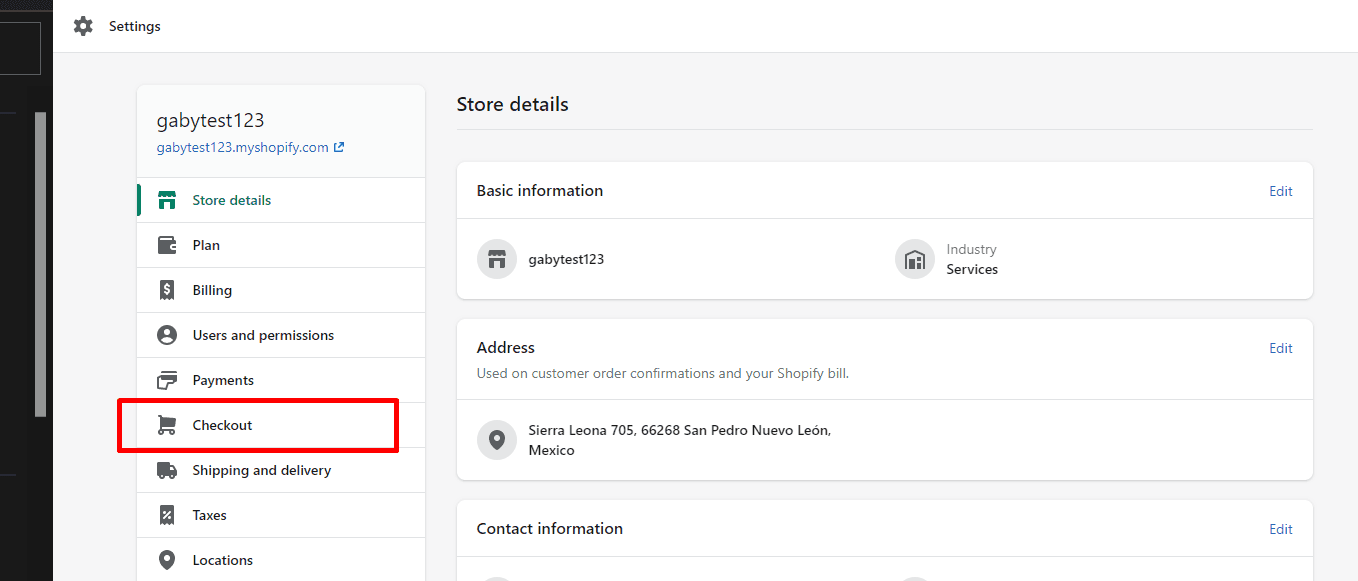Click the Locations pin icon in sidebar

(167, 560)
